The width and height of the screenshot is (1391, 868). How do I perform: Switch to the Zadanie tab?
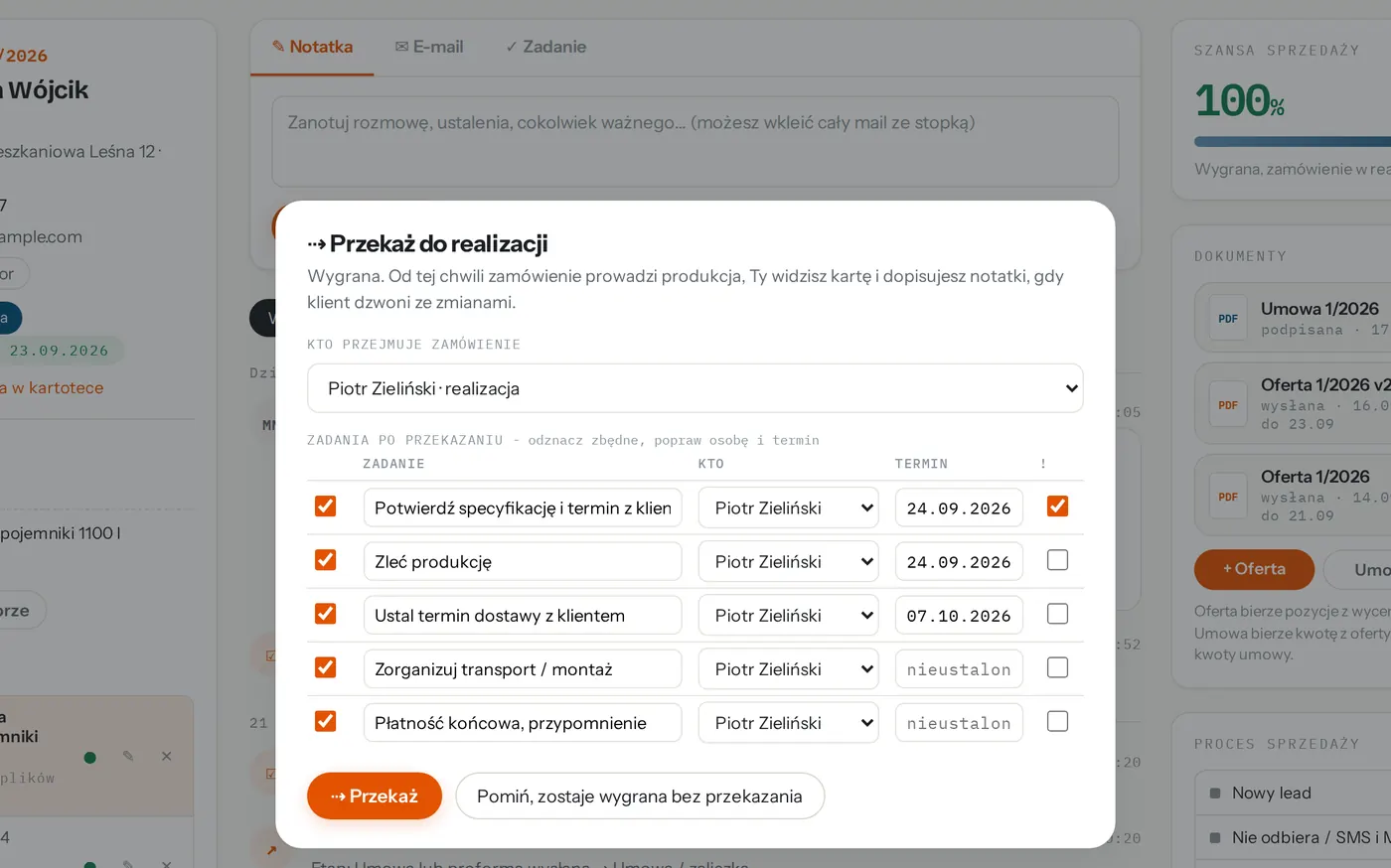(545, 47)
